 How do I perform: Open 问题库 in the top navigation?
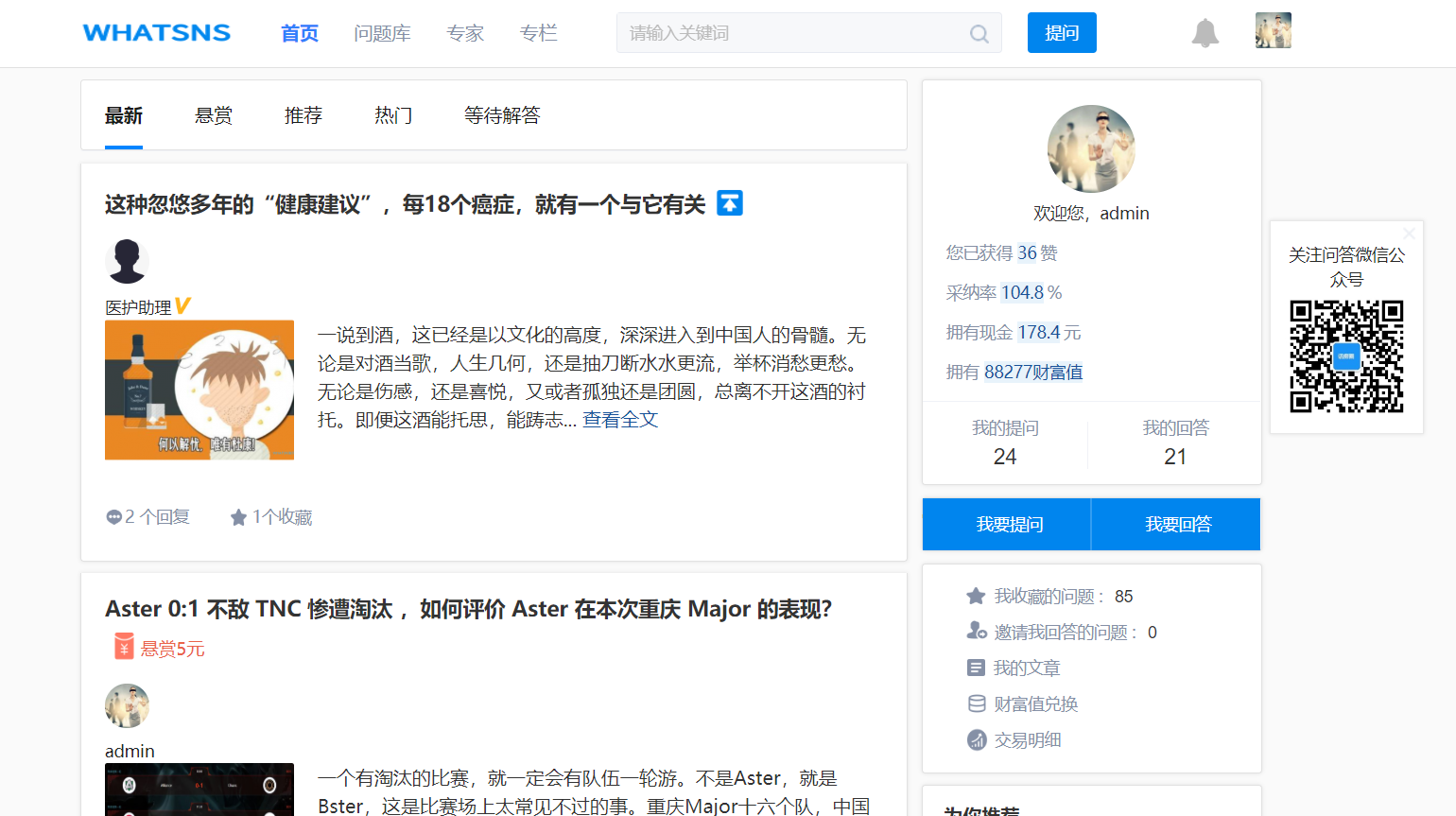(382, 34)
